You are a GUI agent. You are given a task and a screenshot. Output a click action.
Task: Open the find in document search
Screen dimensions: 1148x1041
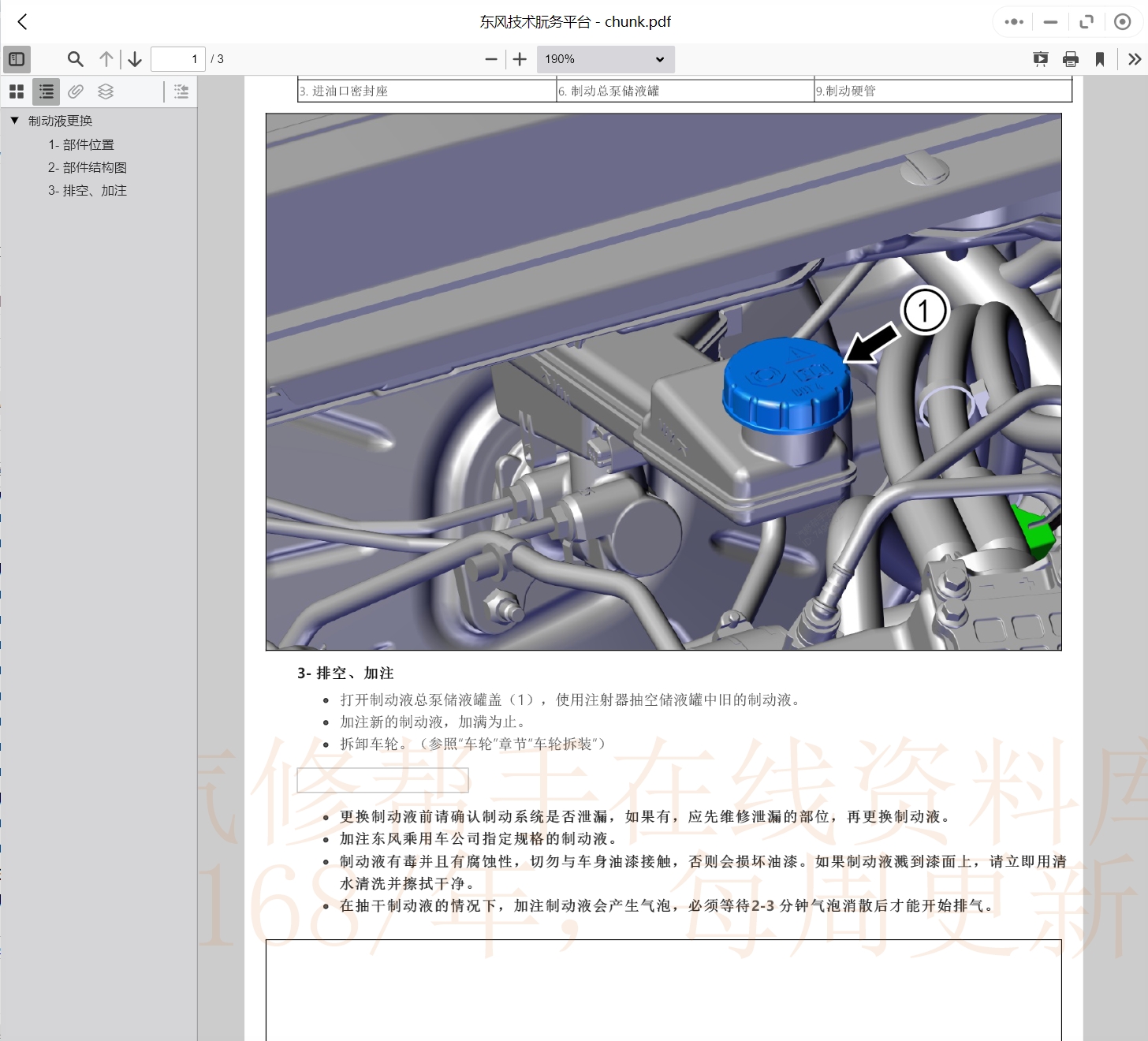[x=75, y=59]
